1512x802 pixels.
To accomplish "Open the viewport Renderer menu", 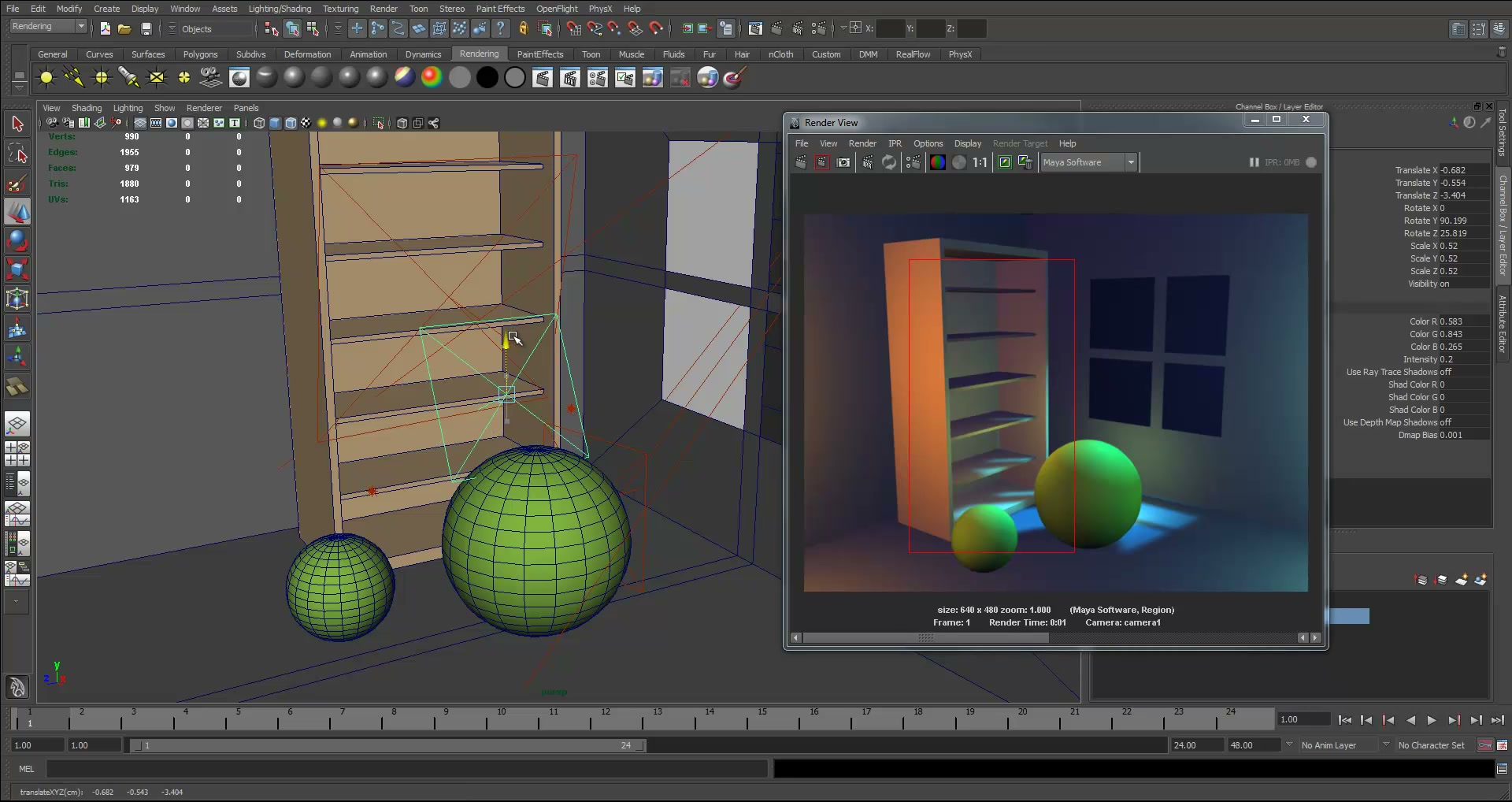I will coord(203,108).
